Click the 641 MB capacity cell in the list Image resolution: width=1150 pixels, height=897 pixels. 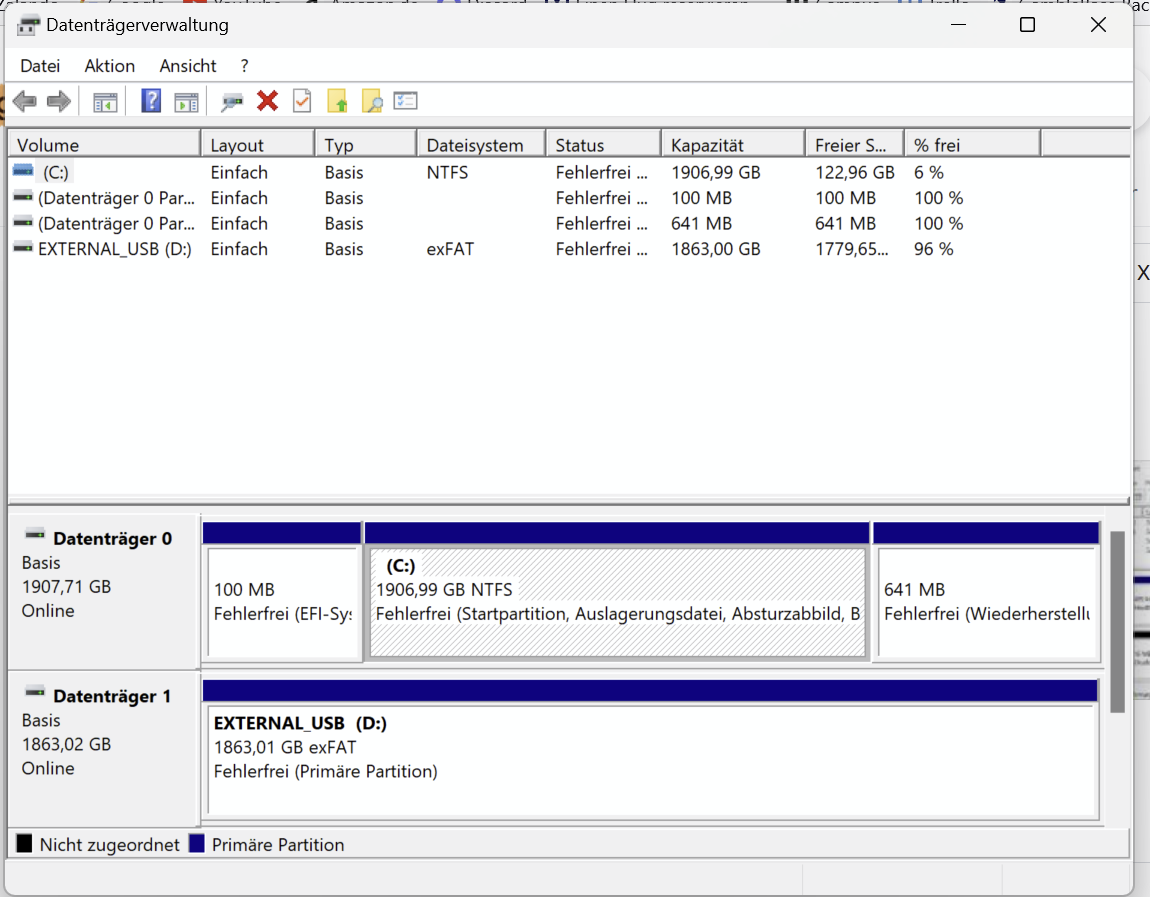(x=701, y=224)
